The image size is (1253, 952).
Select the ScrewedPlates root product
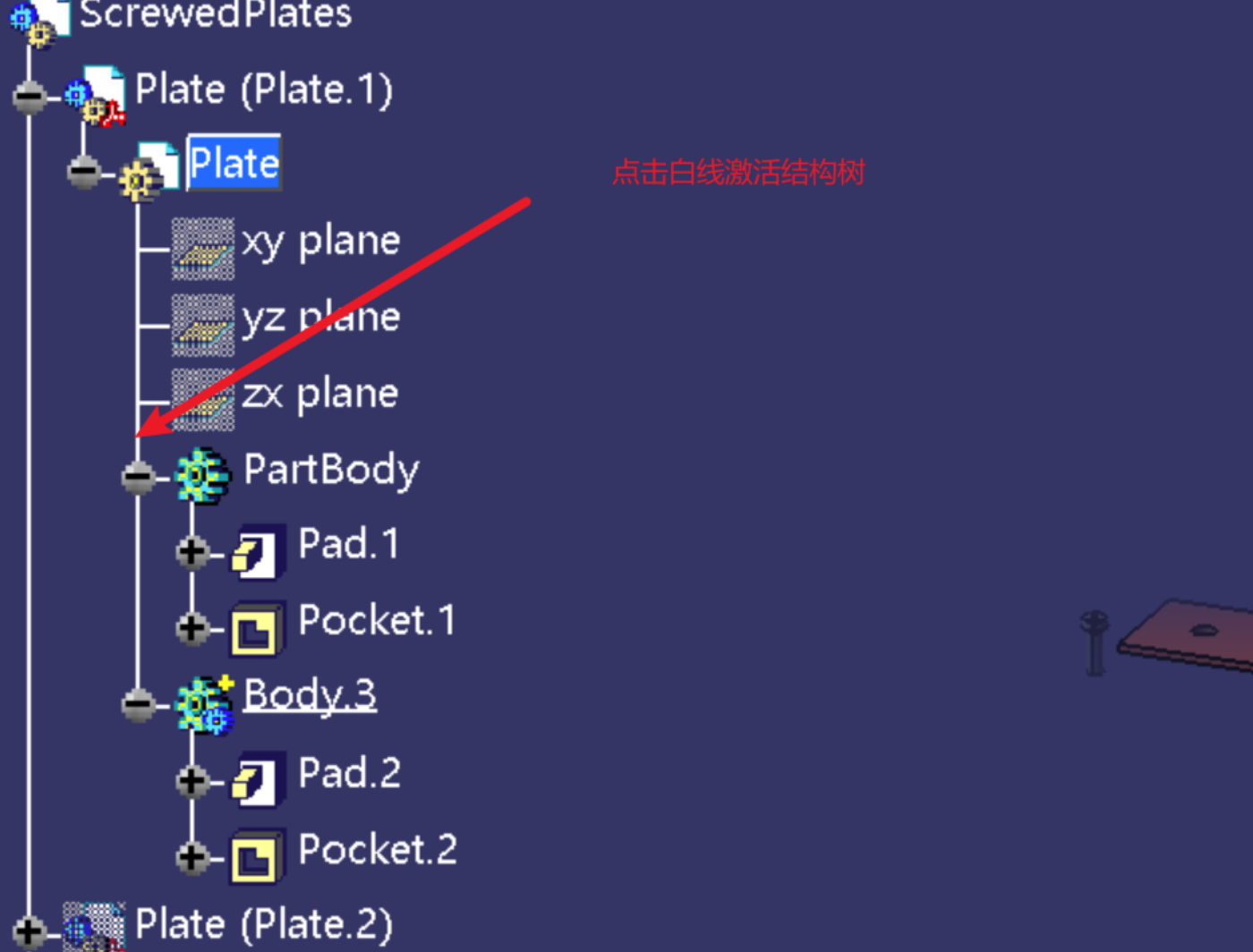click(x=216, y=14)
